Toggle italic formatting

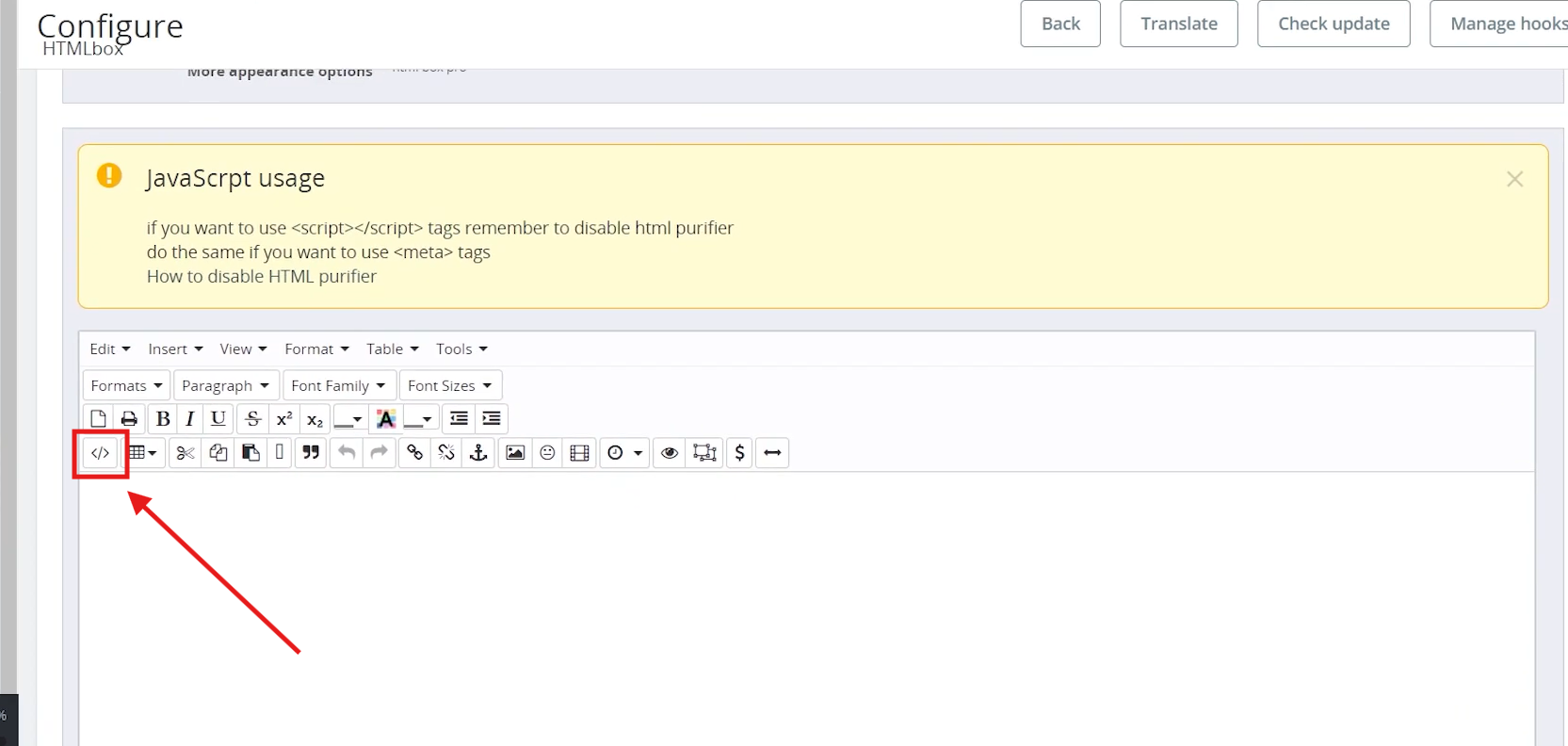point(190,419)
